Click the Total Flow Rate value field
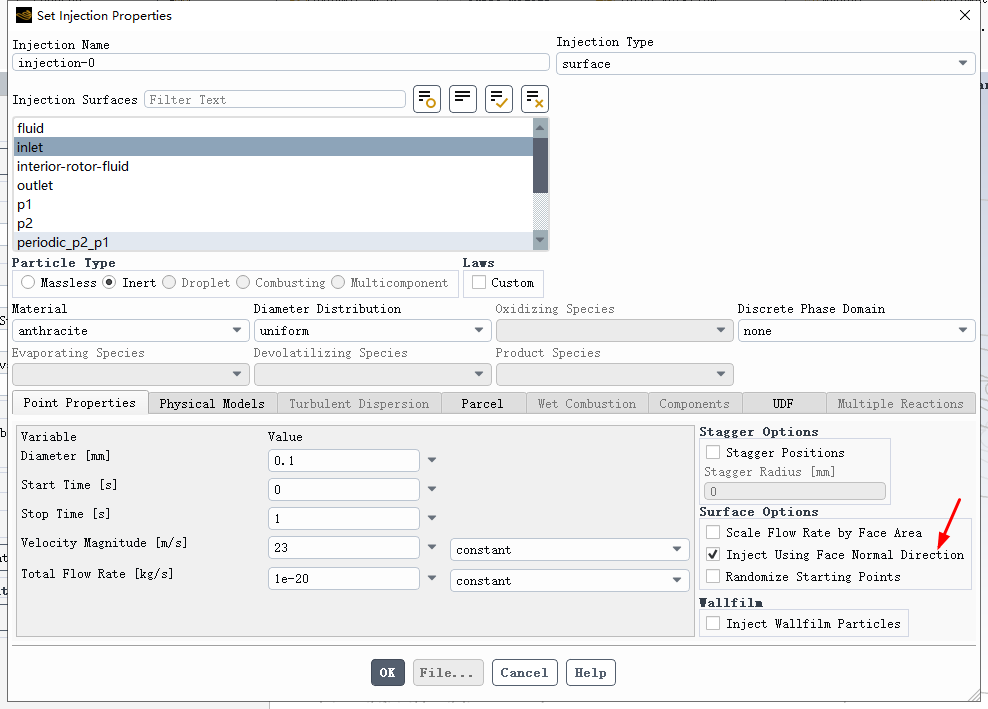Image resolution: width=988 pixels, height=709 pixels. tap(343, 578)
